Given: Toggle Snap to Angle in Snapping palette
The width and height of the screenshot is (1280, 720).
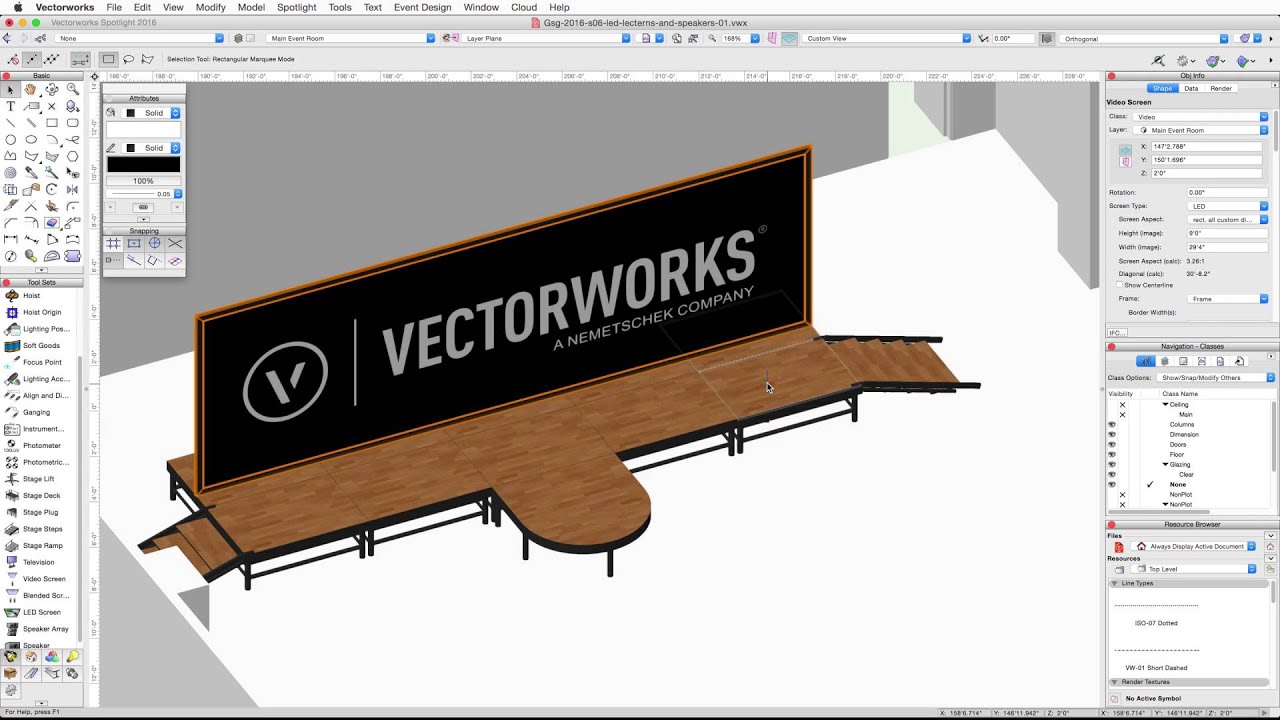Looking at the screenshot, I should 154,243.
